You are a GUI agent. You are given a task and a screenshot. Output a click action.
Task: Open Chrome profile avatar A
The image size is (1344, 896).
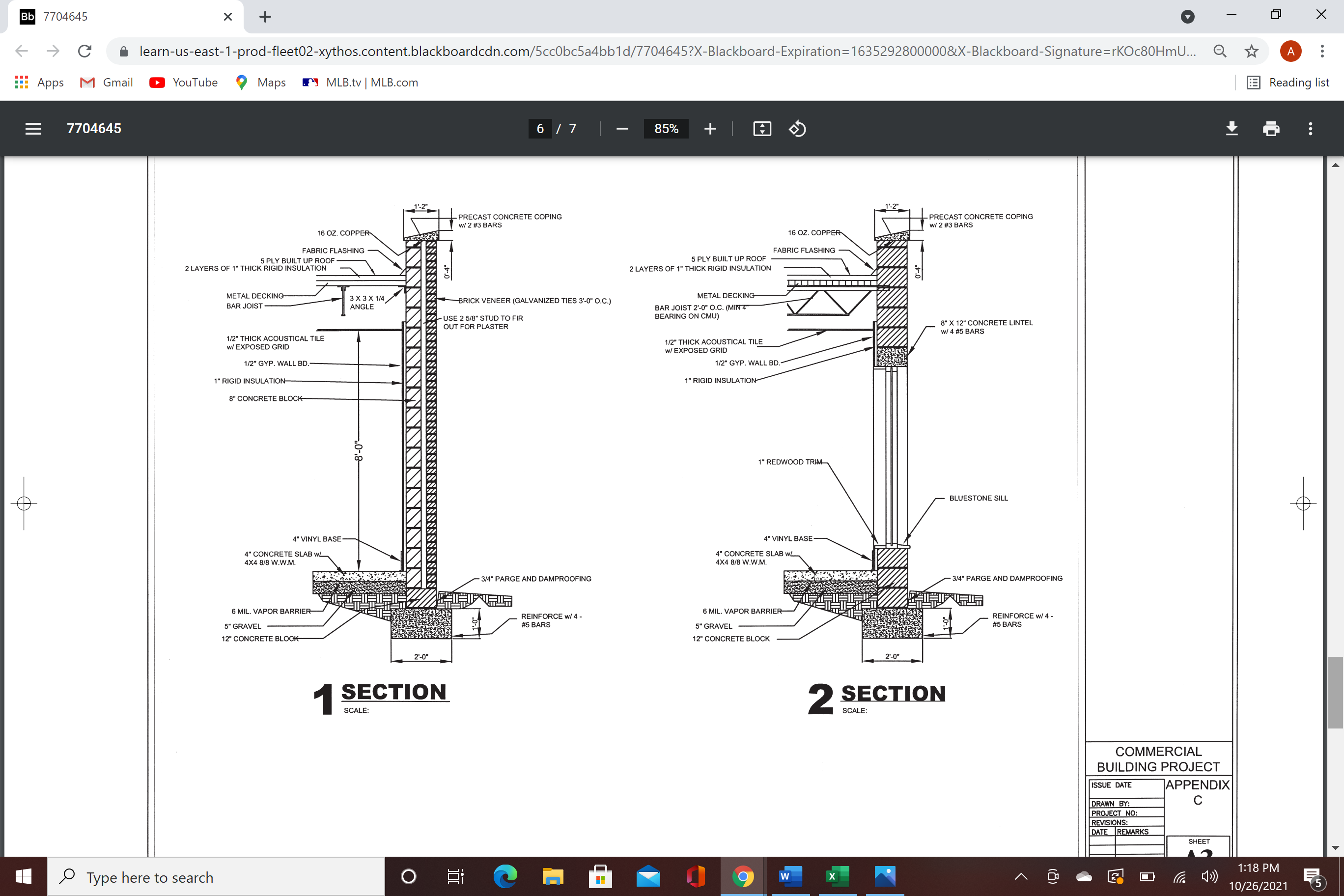click(x=1290, y=52)
